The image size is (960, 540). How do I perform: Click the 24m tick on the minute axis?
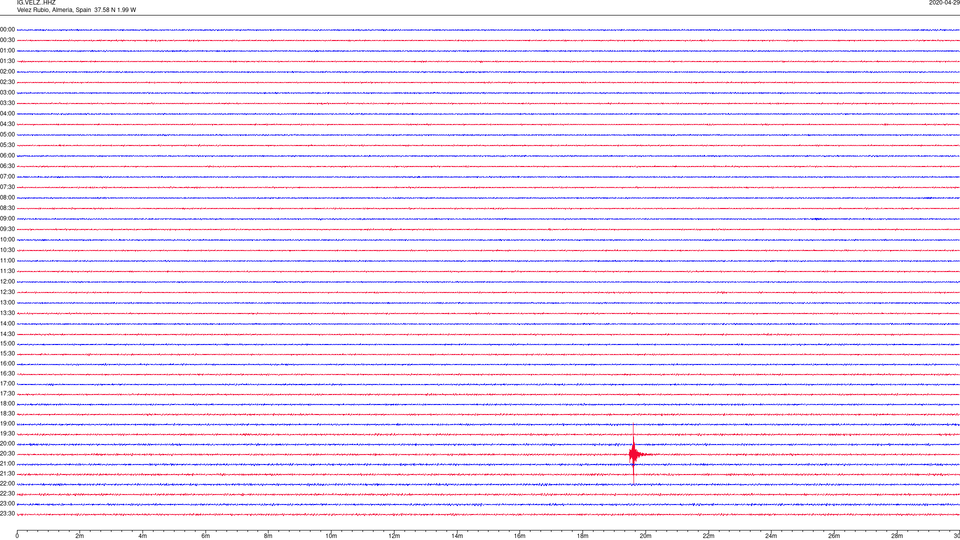click(771, 536)
